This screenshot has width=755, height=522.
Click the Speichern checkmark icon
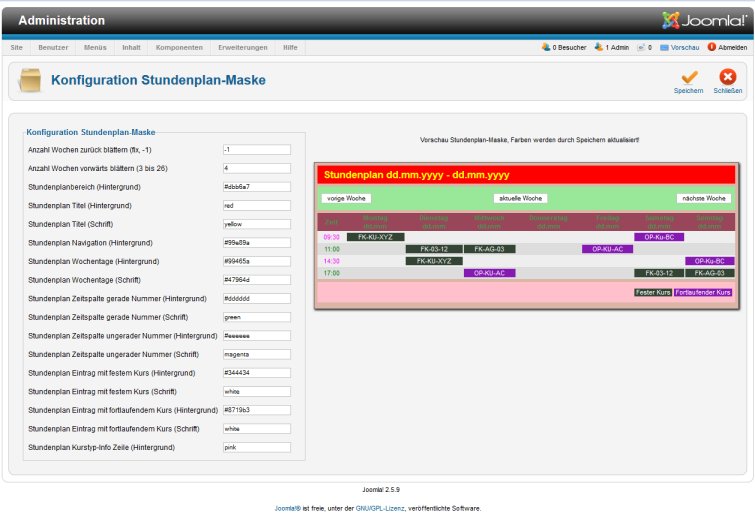coord(688,77)
